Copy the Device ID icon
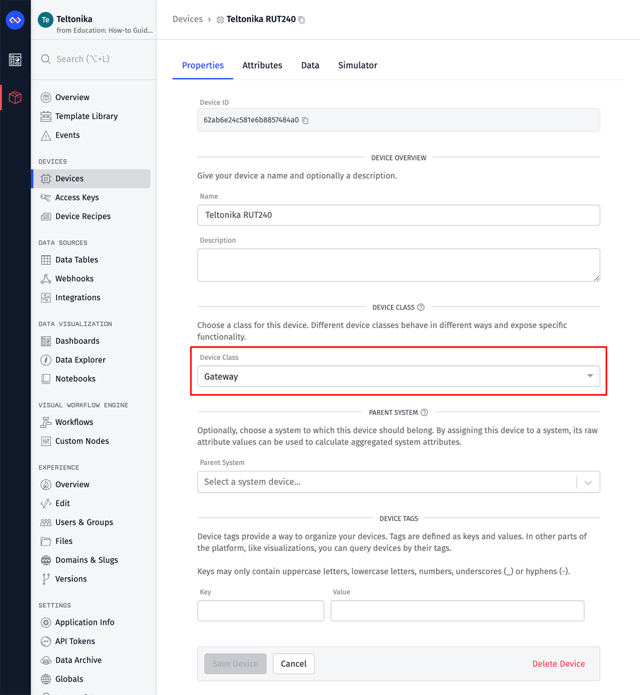This screenshot has width=640, height=695. 305,120
